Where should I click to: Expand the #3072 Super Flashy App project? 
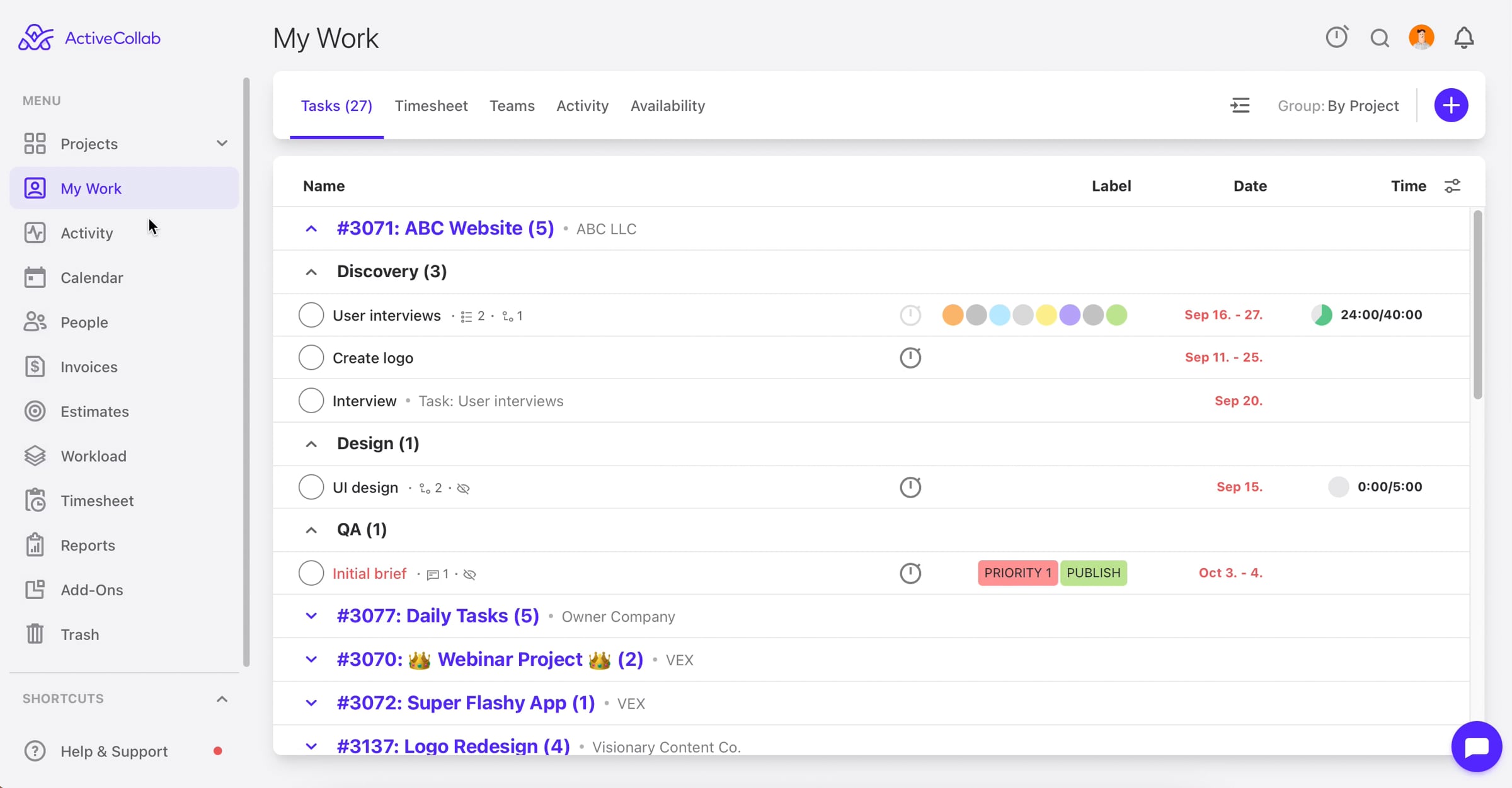(311, 703)
